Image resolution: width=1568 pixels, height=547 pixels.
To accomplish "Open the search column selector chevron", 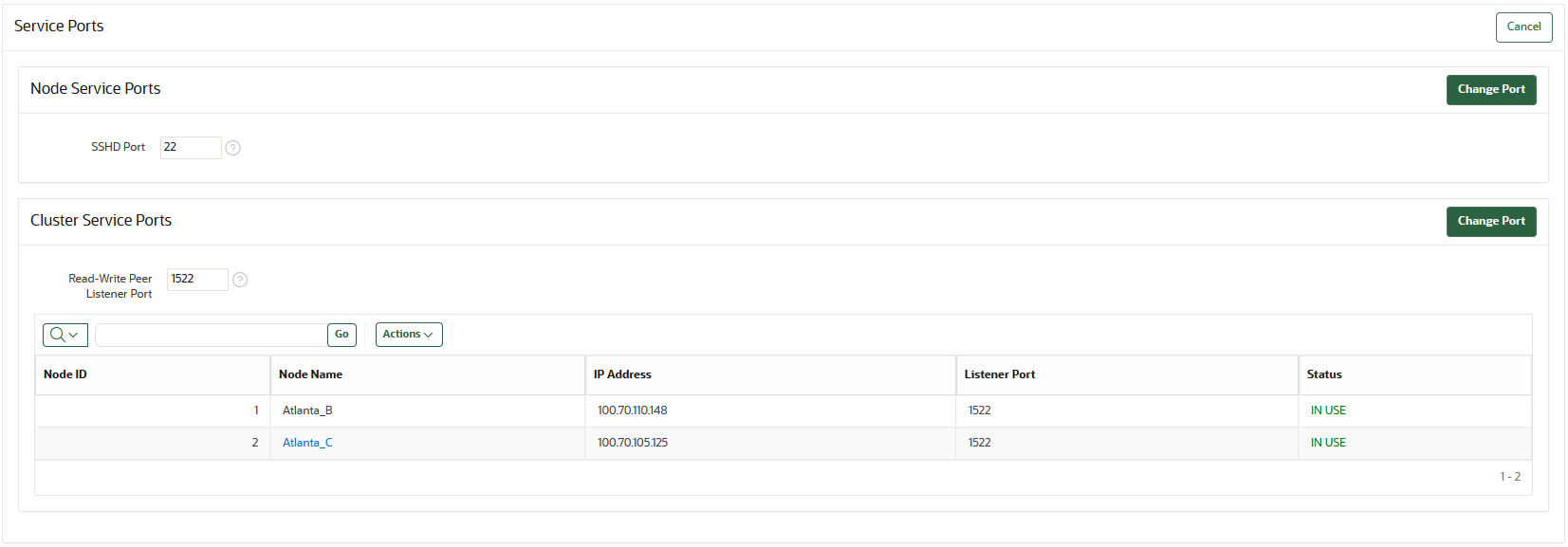I will 73,334.
